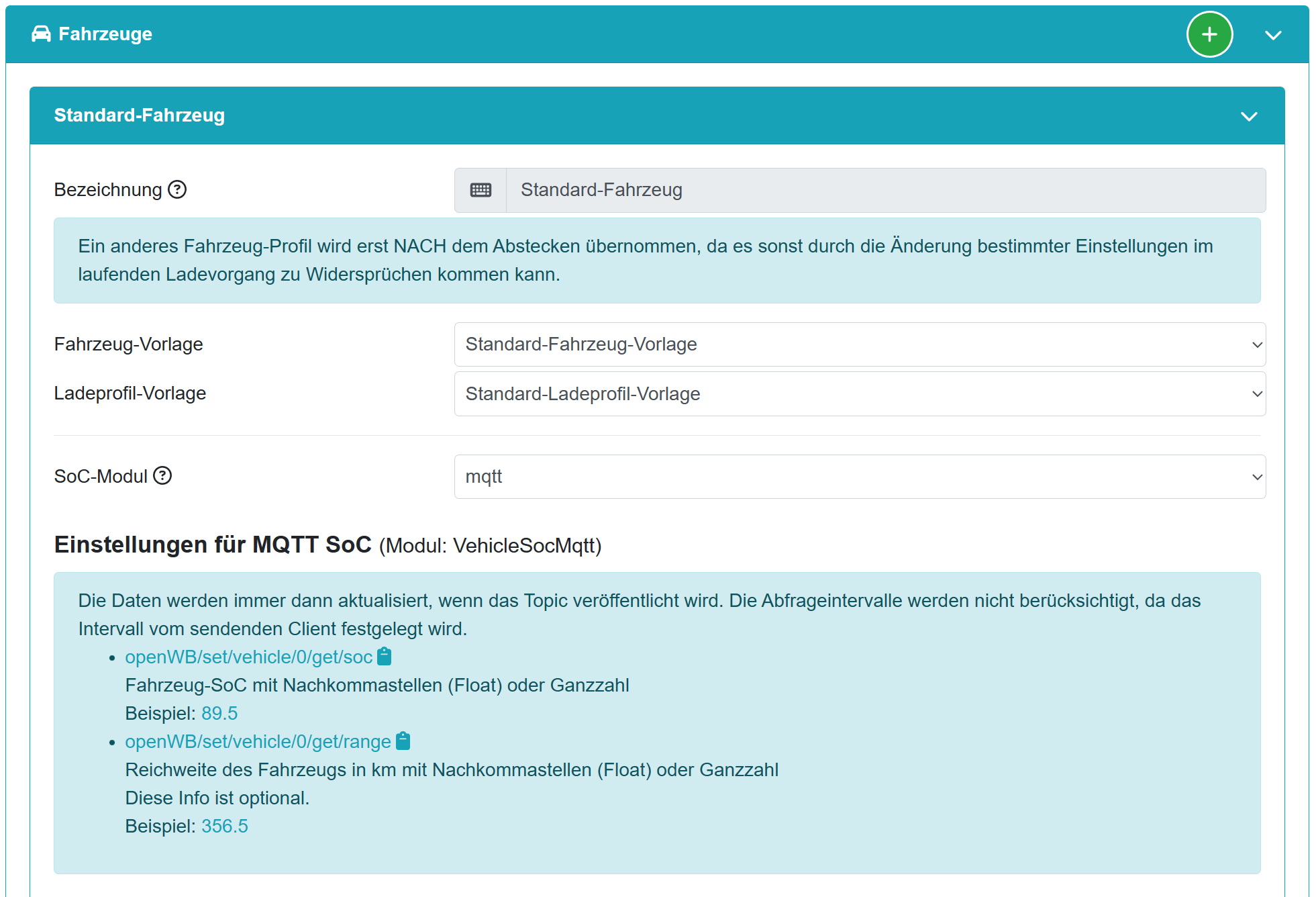The height and width of the screenshot is (897, 1316).
Task: Copy the get/soc topic via clipboard icon
Action: click(x=384, y=656)
